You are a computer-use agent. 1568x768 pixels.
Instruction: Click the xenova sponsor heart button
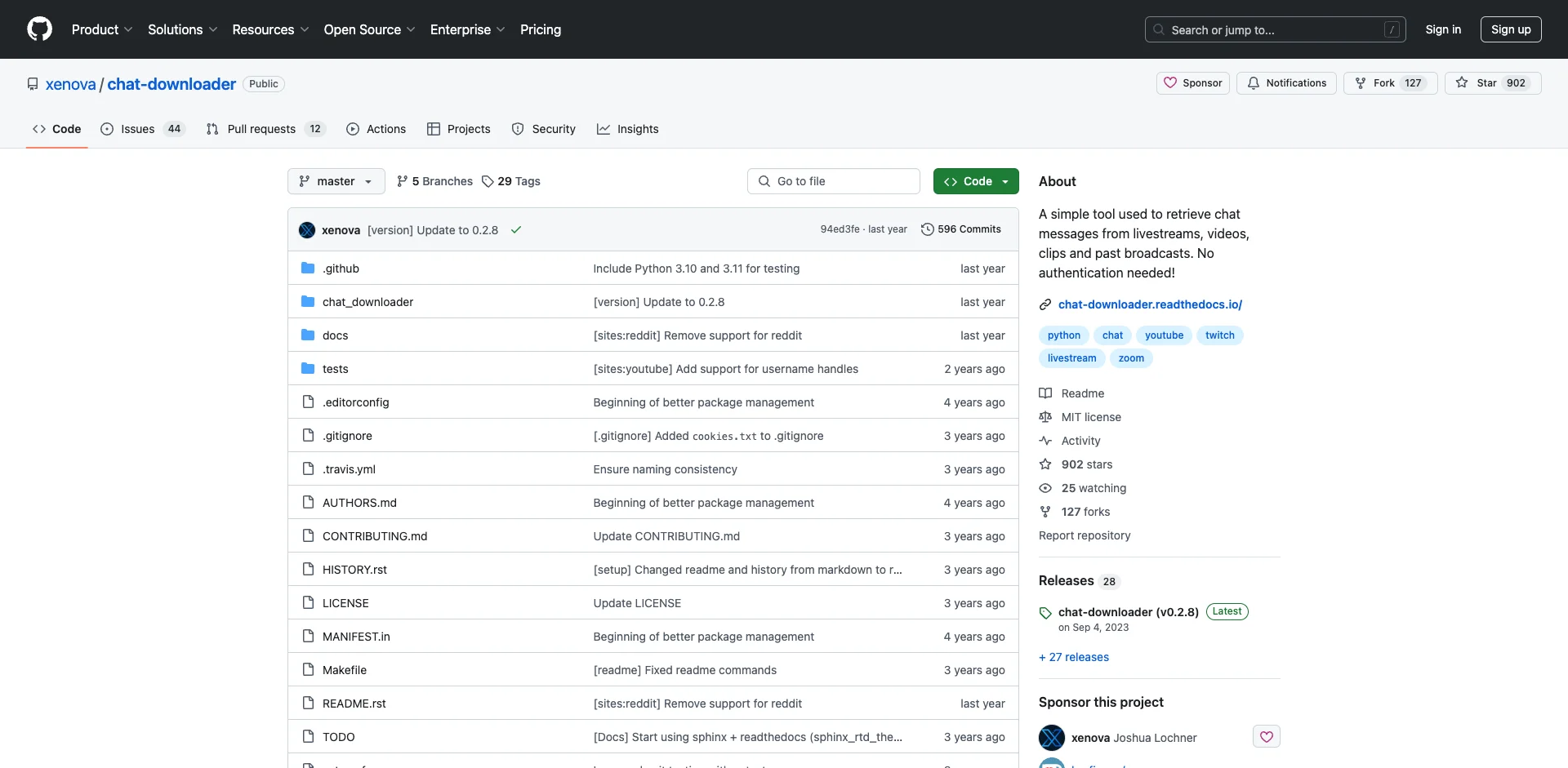click(1267, 737)
